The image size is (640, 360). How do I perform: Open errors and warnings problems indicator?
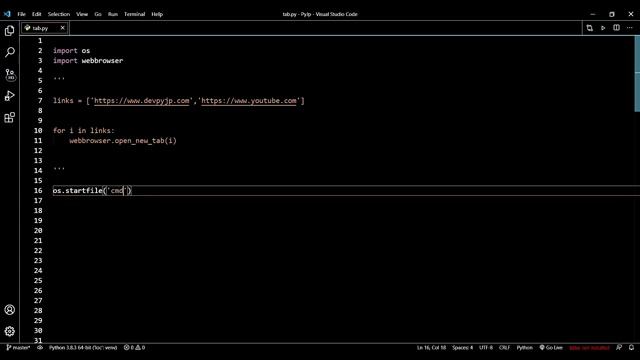[x=134, y=348]
